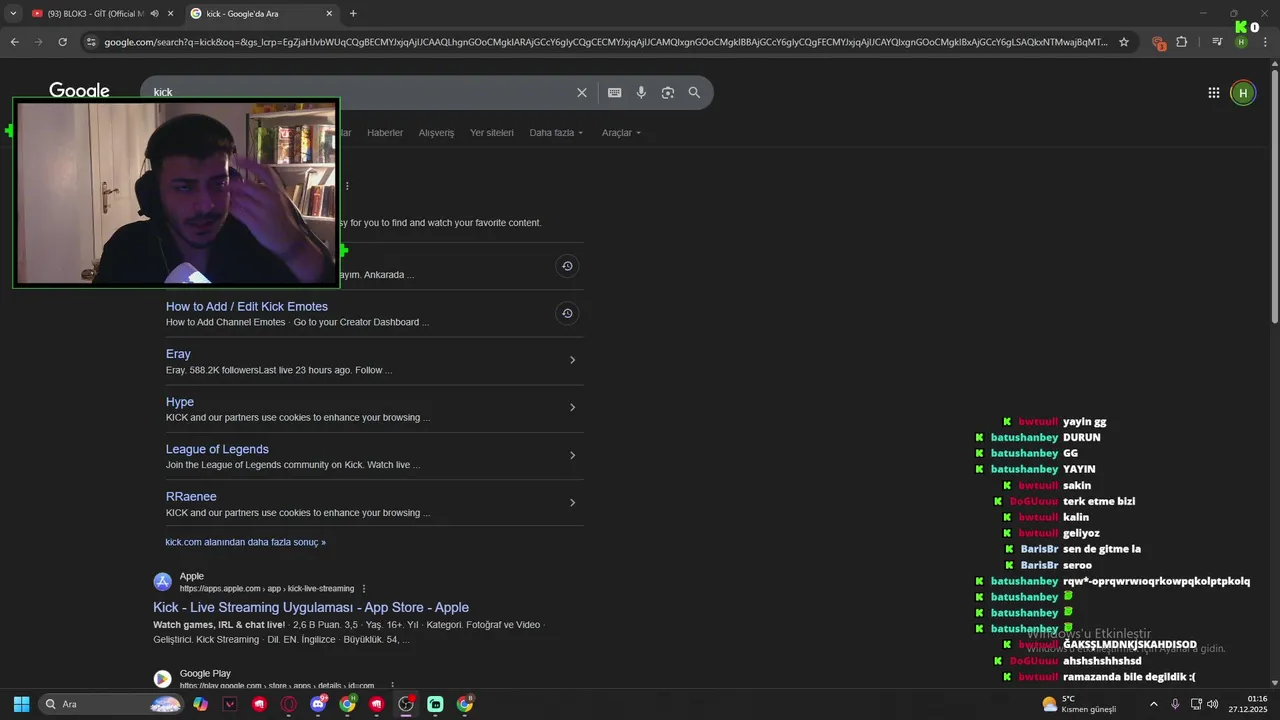Reload the current page
Viewport: 1280px width, 720px height.
click(x=63, y=42)
